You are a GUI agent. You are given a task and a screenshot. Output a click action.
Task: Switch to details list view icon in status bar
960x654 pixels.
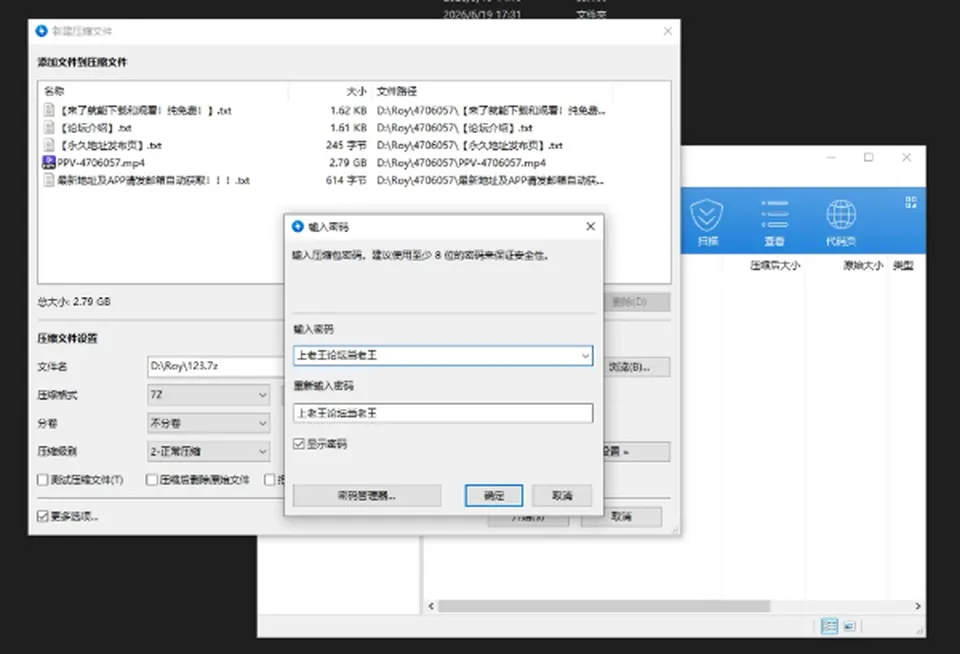tap(829, 626)
